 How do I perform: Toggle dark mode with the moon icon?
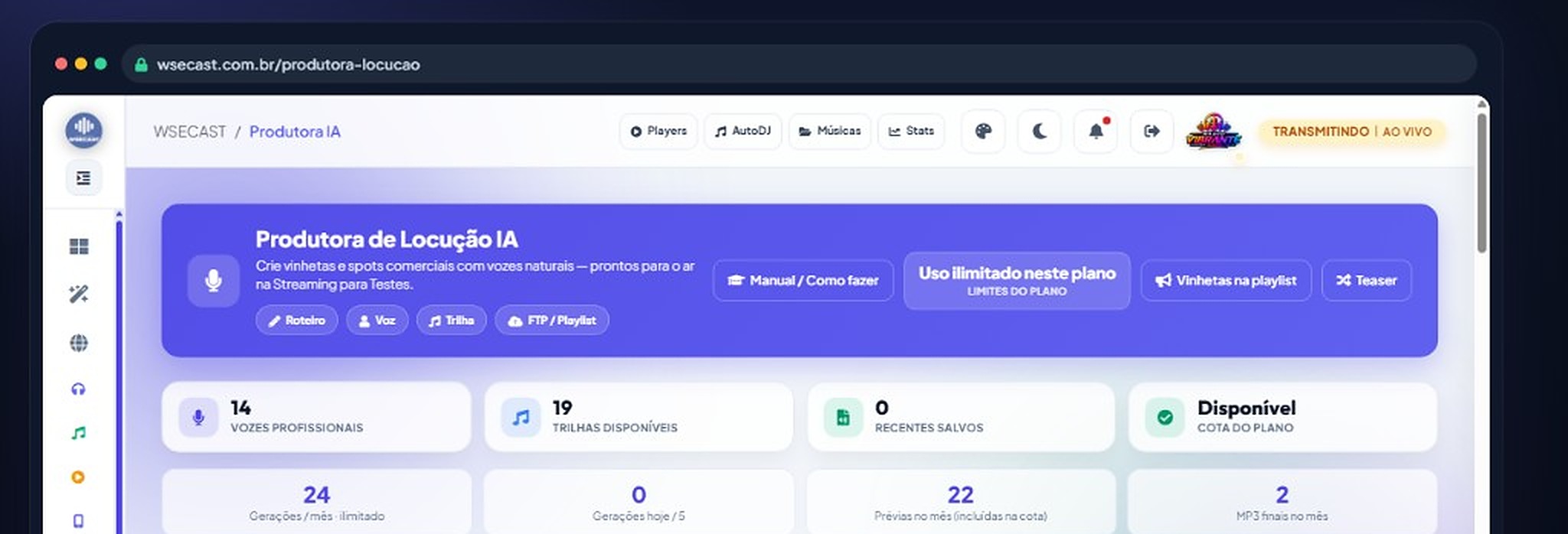point(1039,132)
